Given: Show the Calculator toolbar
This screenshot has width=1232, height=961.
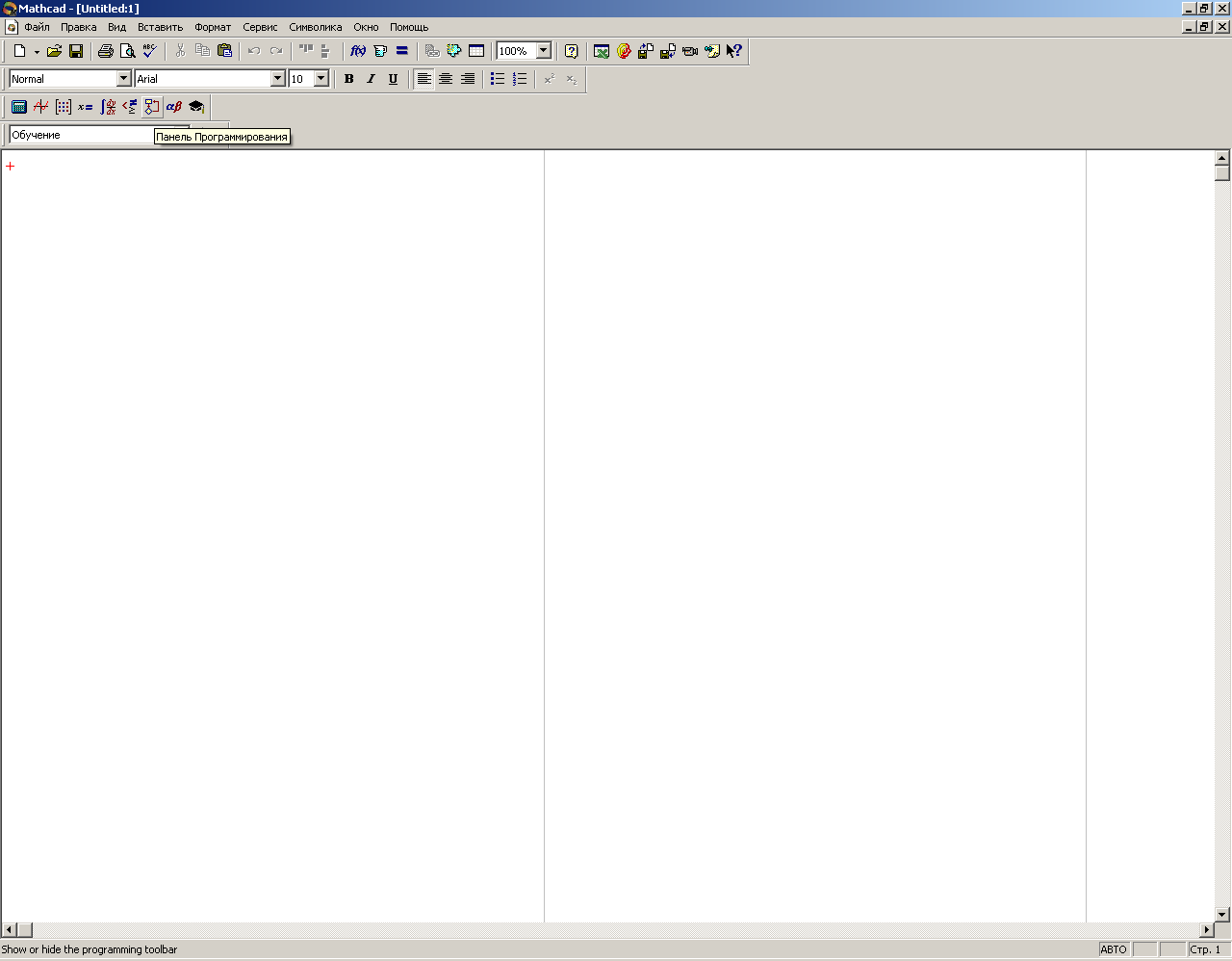Looking at the screenshot, I should coord(19,107).
